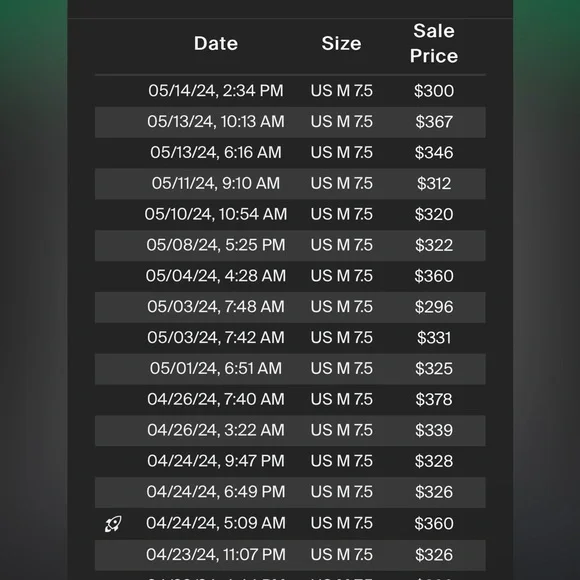Select the Sale Price column header
The height and width of the screenshot is (580, 580).
(x=434, y=43)
